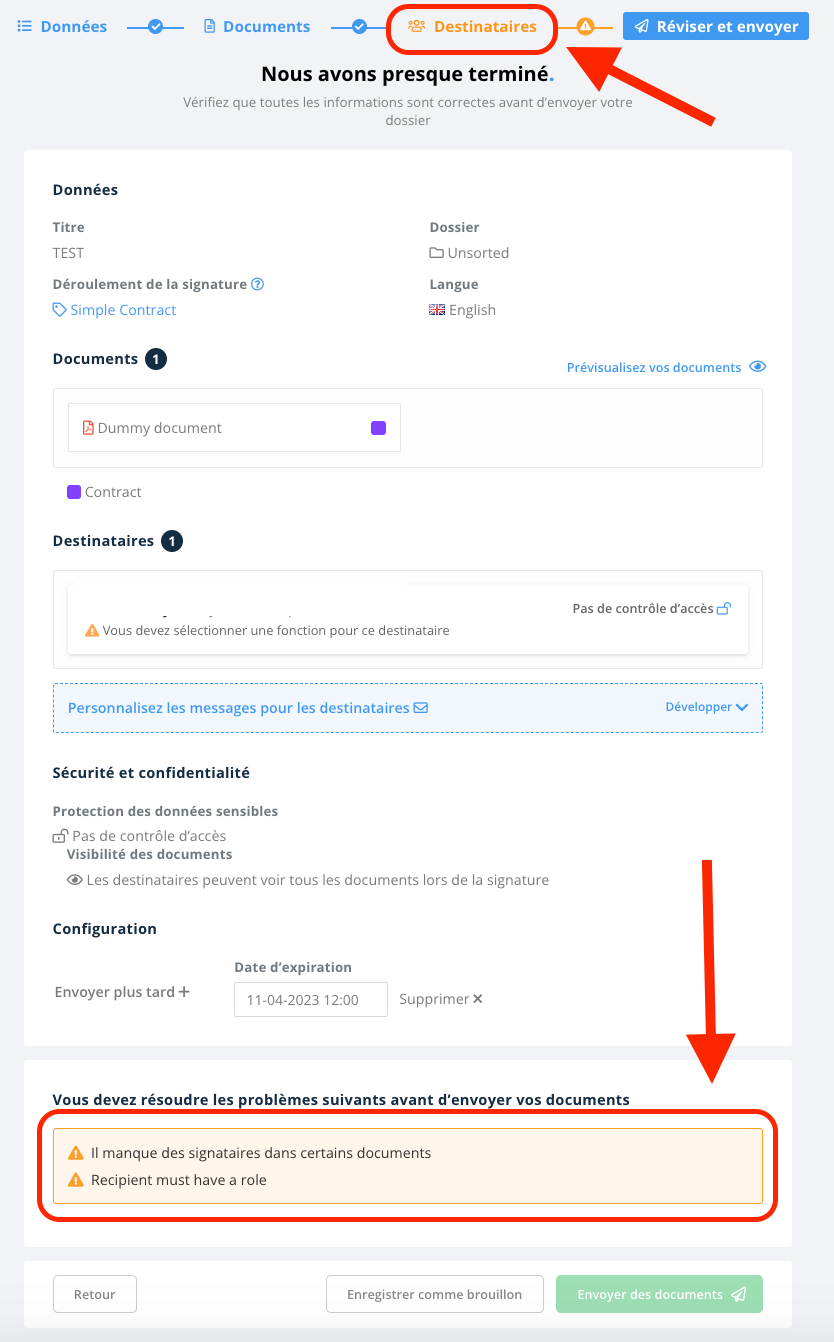The height and width of the screenshot is (1342, 834).
Task: Click the purple swatch on Dummy document
Action: coord(378,428)
